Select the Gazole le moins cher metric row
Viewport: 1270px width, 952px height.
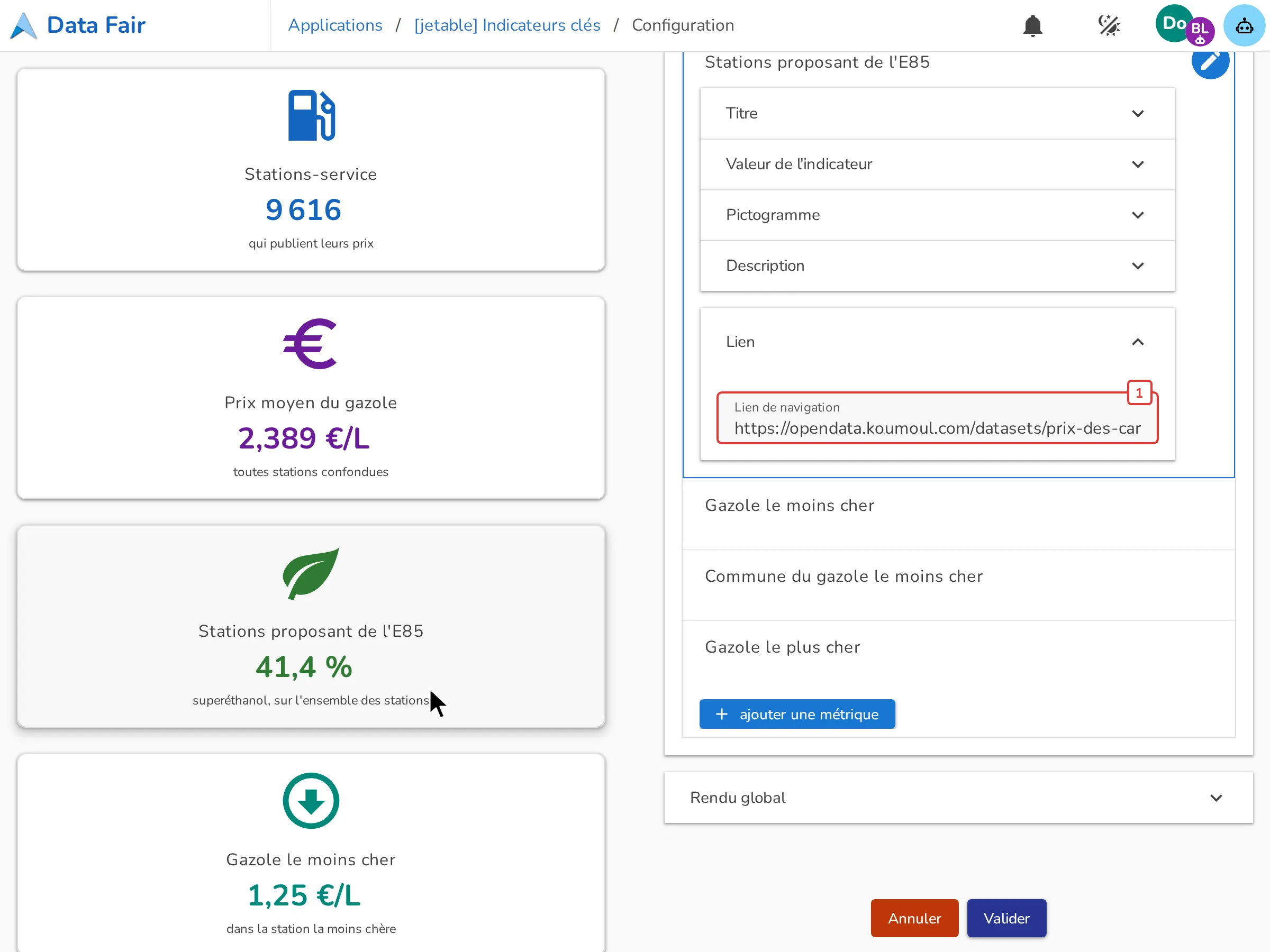(958, 514)
